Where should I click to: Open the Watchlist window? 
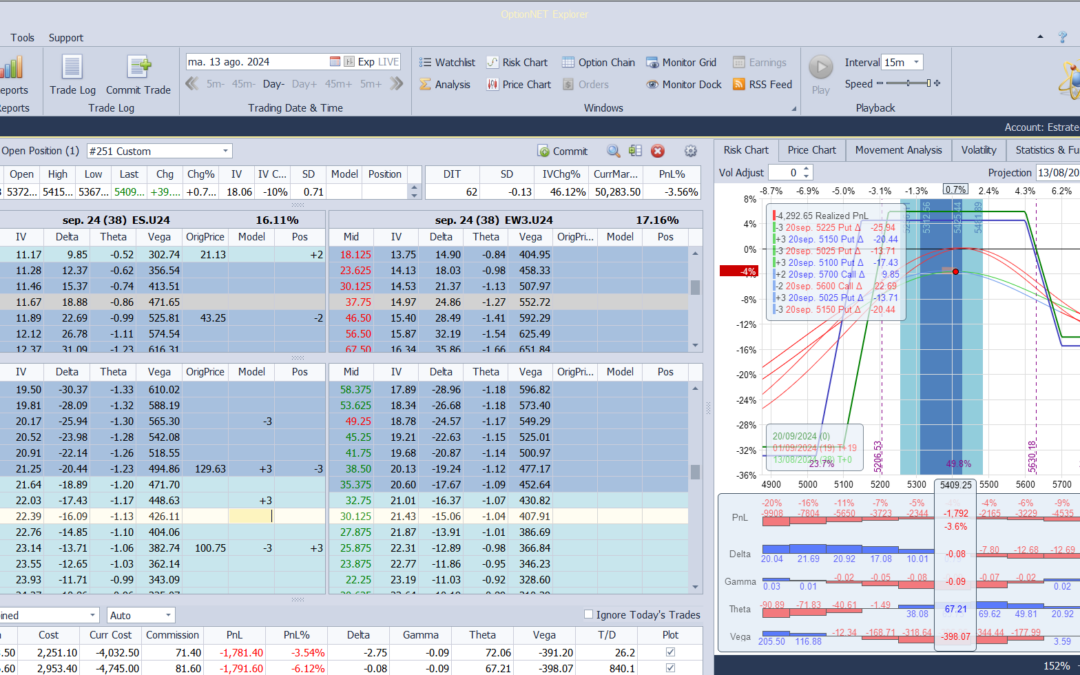[x=447, y=62]
